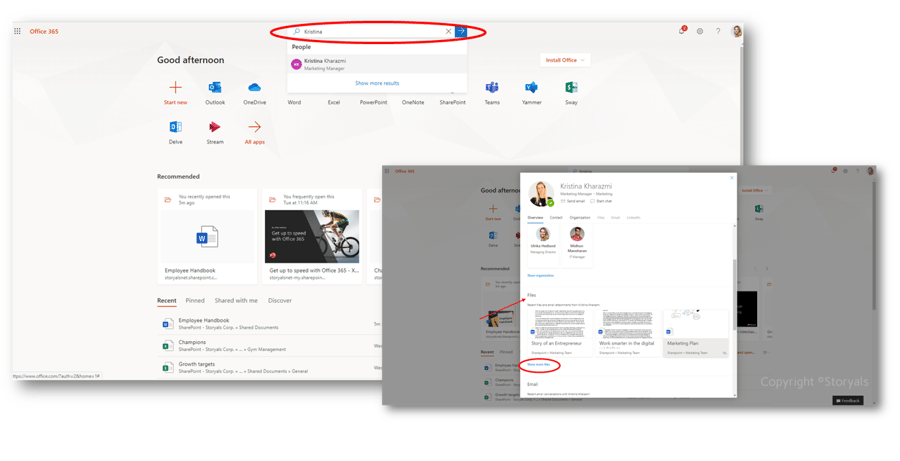
Task: Open Excel app label
Action: [333, 102]
